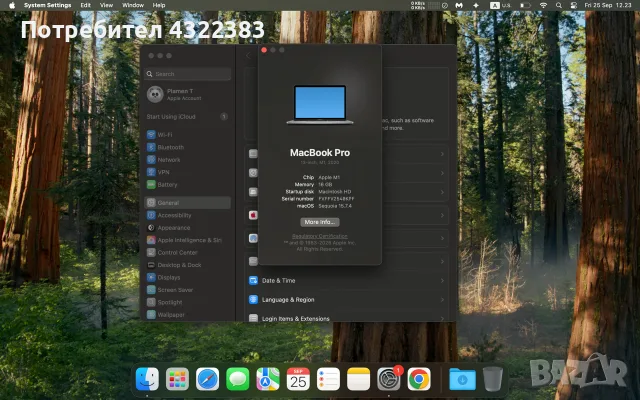Click Start Using iCloud in the sidebar

(x=187, y=117)
